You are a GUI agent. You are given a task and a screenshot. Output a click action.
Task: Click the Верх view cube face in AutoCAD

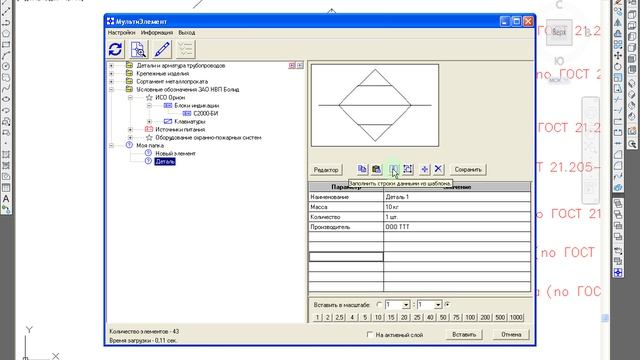click(x=559, y=32)
